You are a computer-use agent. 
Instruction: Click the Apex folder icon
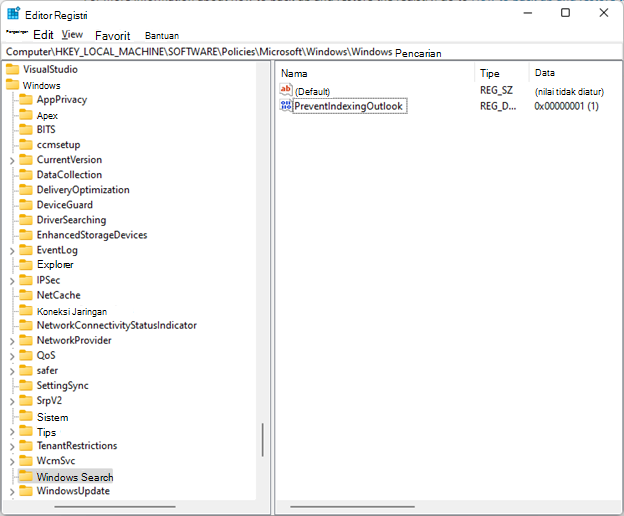26,115
